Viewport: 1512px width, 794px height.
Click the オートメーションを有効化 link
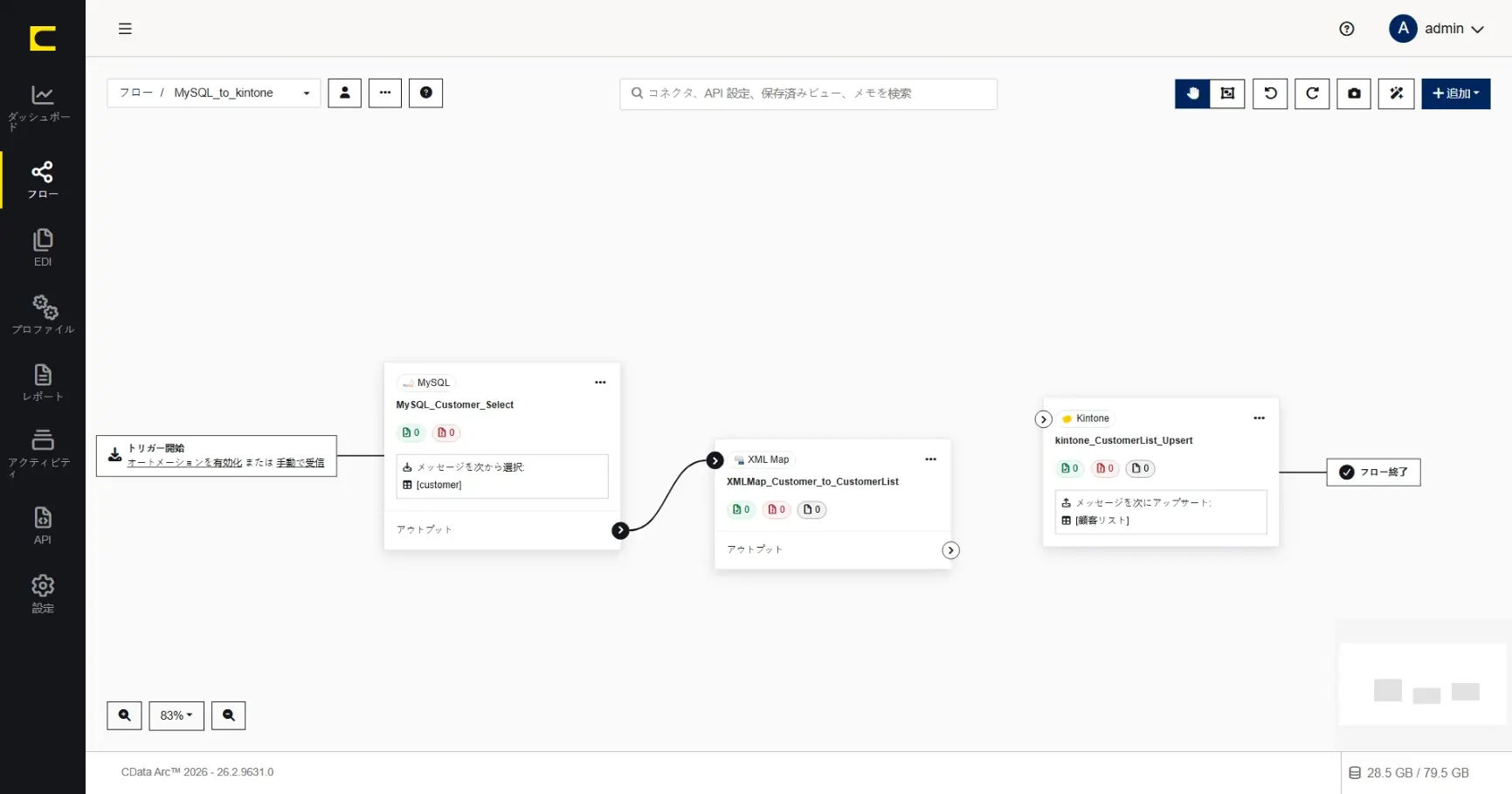point(184,463)
